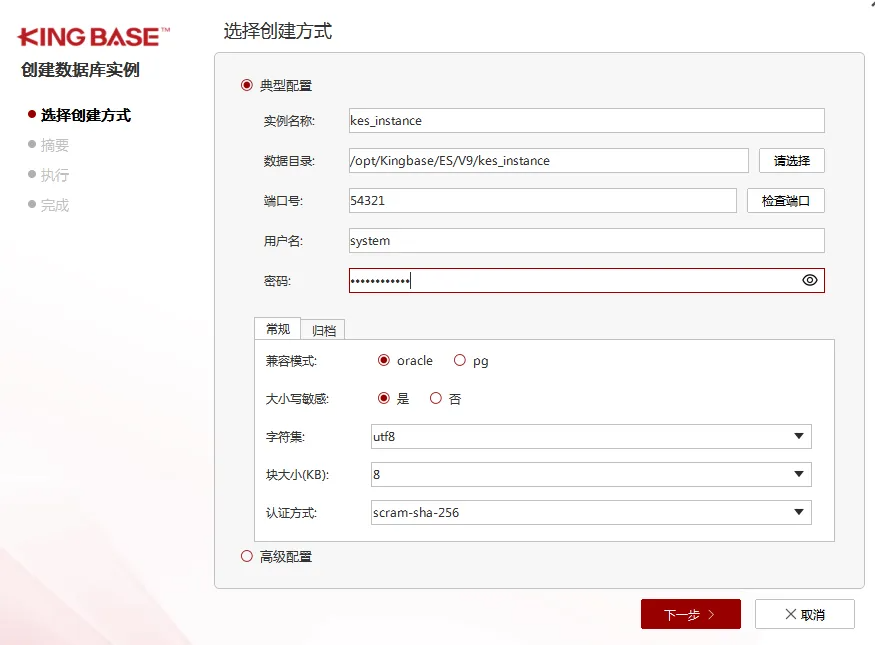
Task: Proceed with the 下一步 button
Action: (690, 614)
